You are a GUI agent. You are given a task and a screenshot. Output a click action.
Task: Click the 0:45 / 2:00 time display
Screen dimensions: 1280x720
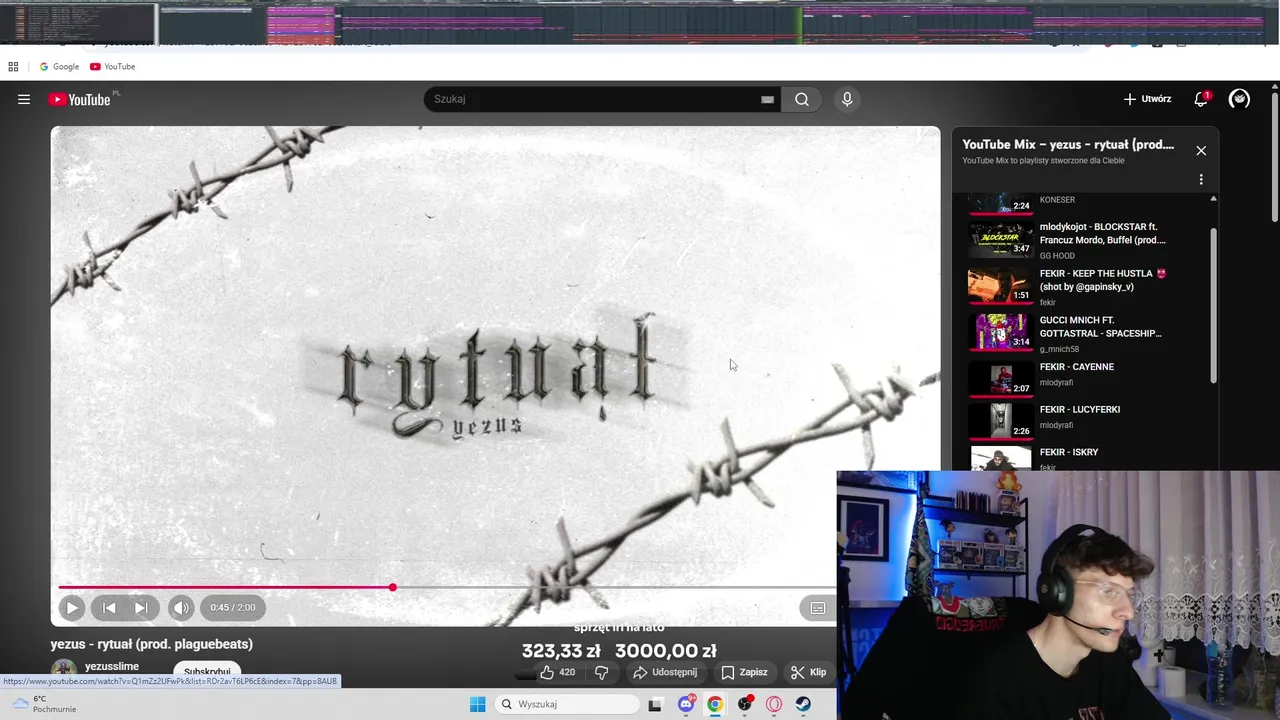click(232, 607)
